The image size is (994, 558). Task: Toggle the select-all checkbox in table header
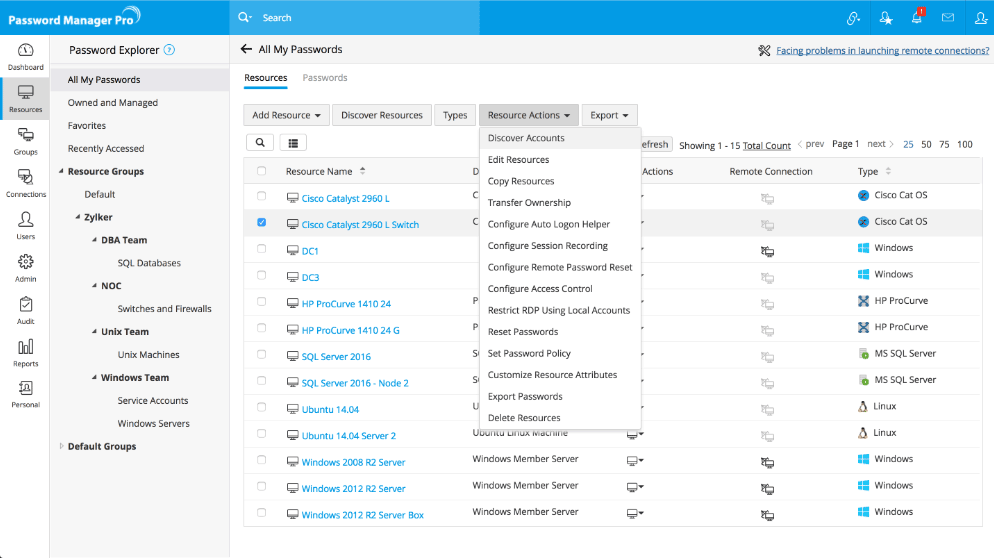[x=262, y=171]
